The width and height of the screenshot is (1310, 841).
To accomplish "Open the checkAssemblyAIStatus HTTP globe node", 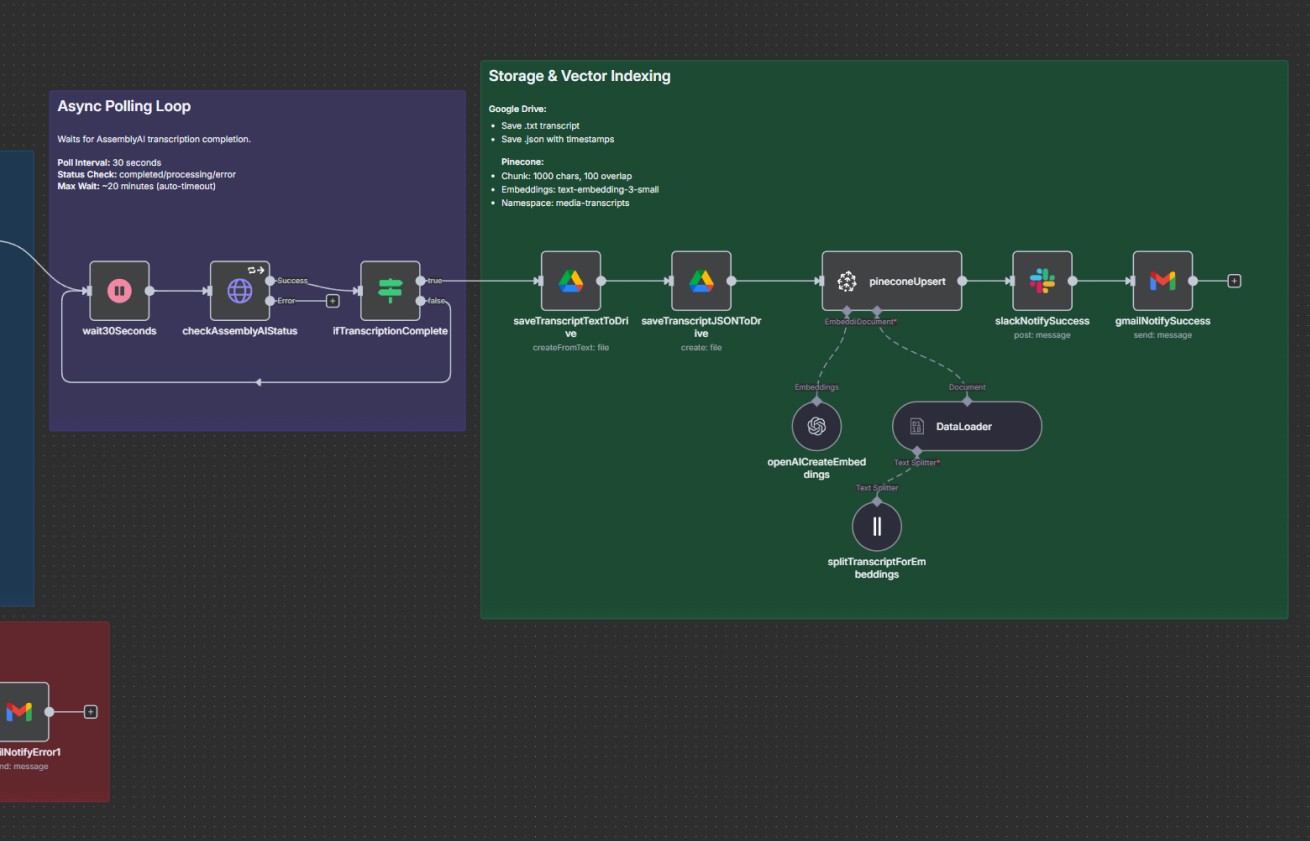I will (240, 291).
